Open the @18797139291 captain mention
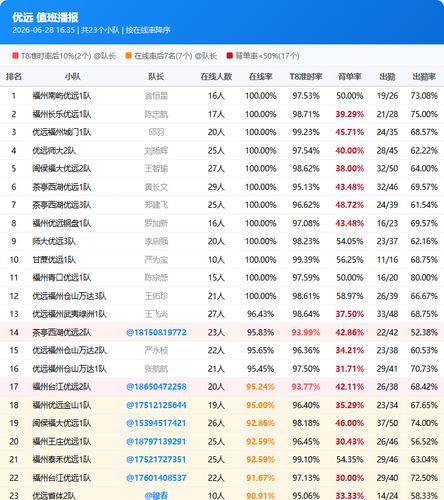444x500 pixels. click(156, 442)
